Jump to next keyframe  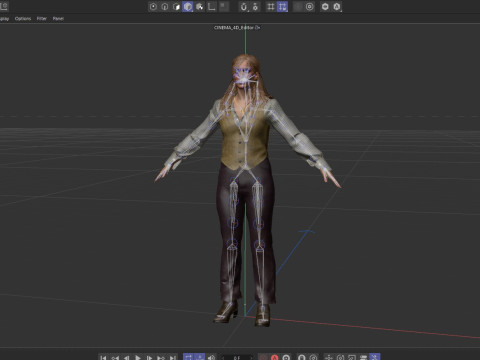coord(161,358)
